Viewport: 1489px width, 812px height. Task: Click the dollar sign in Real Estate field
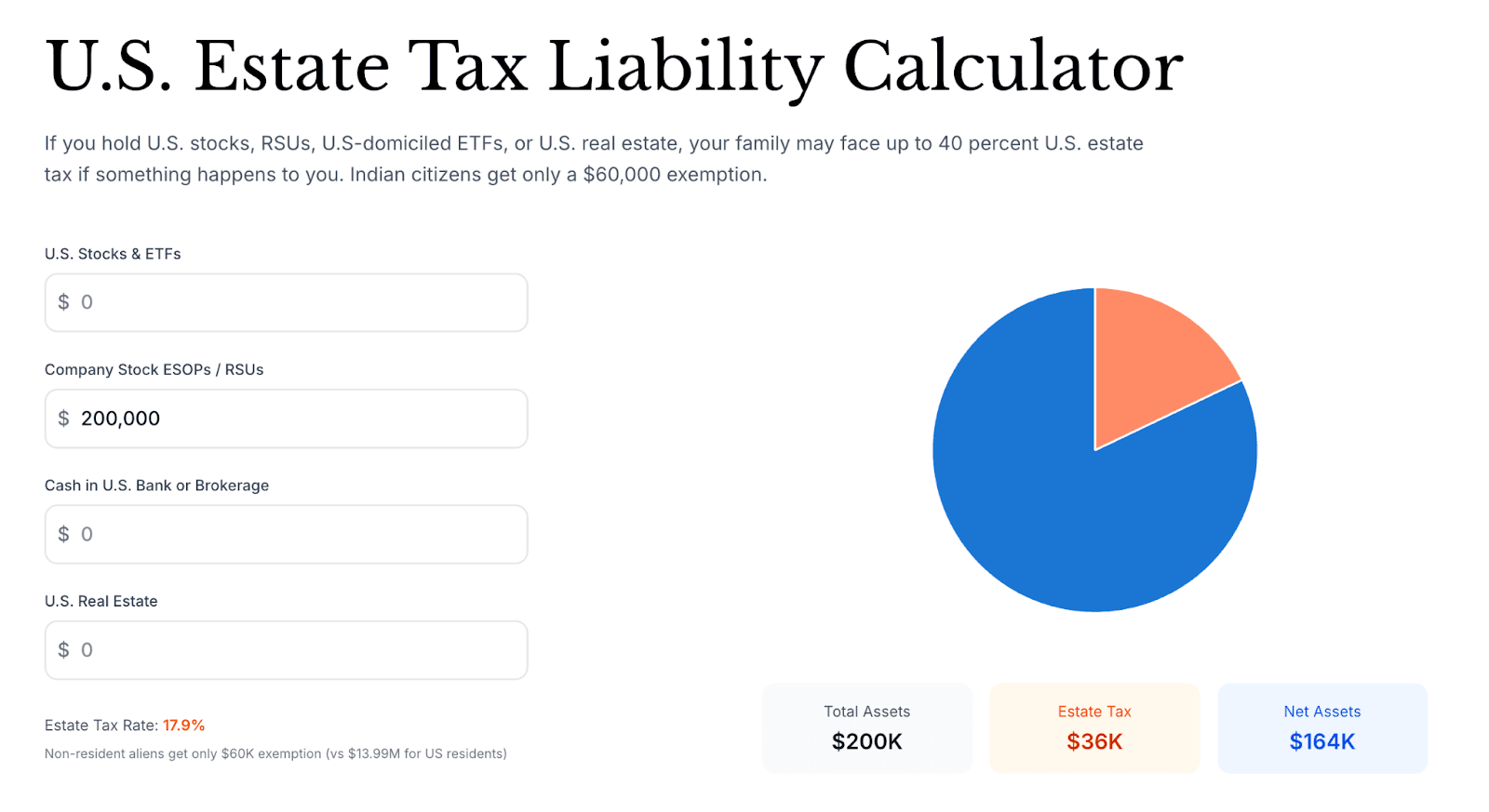pos(63,650)
